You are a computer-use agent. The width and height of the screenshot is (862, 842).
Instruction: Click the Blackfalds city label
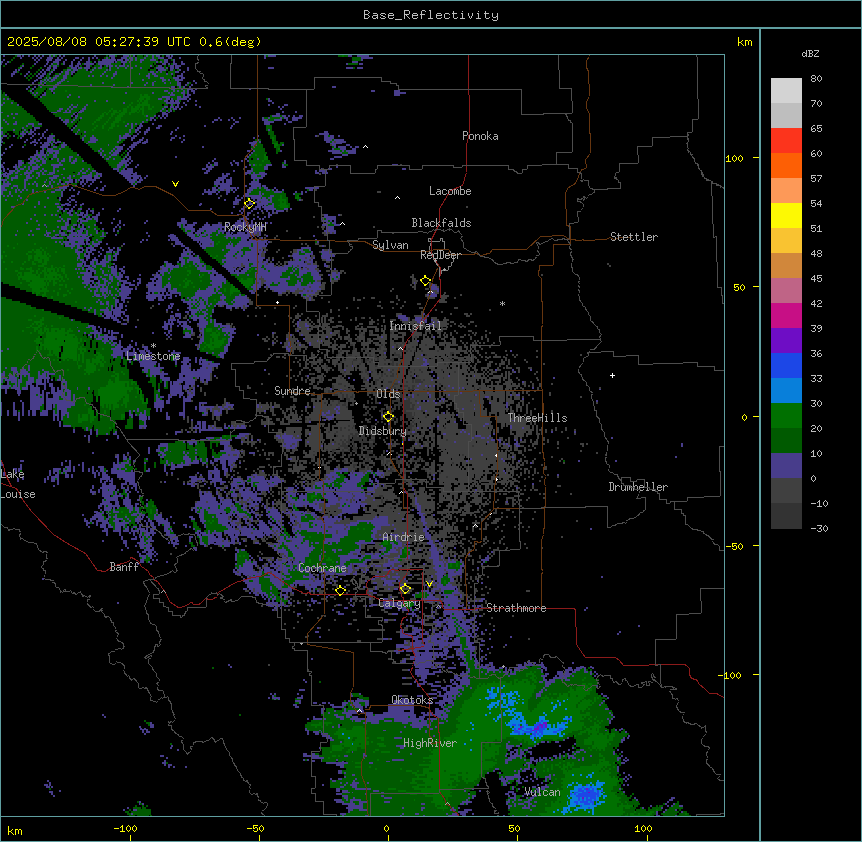coord(441,223)
